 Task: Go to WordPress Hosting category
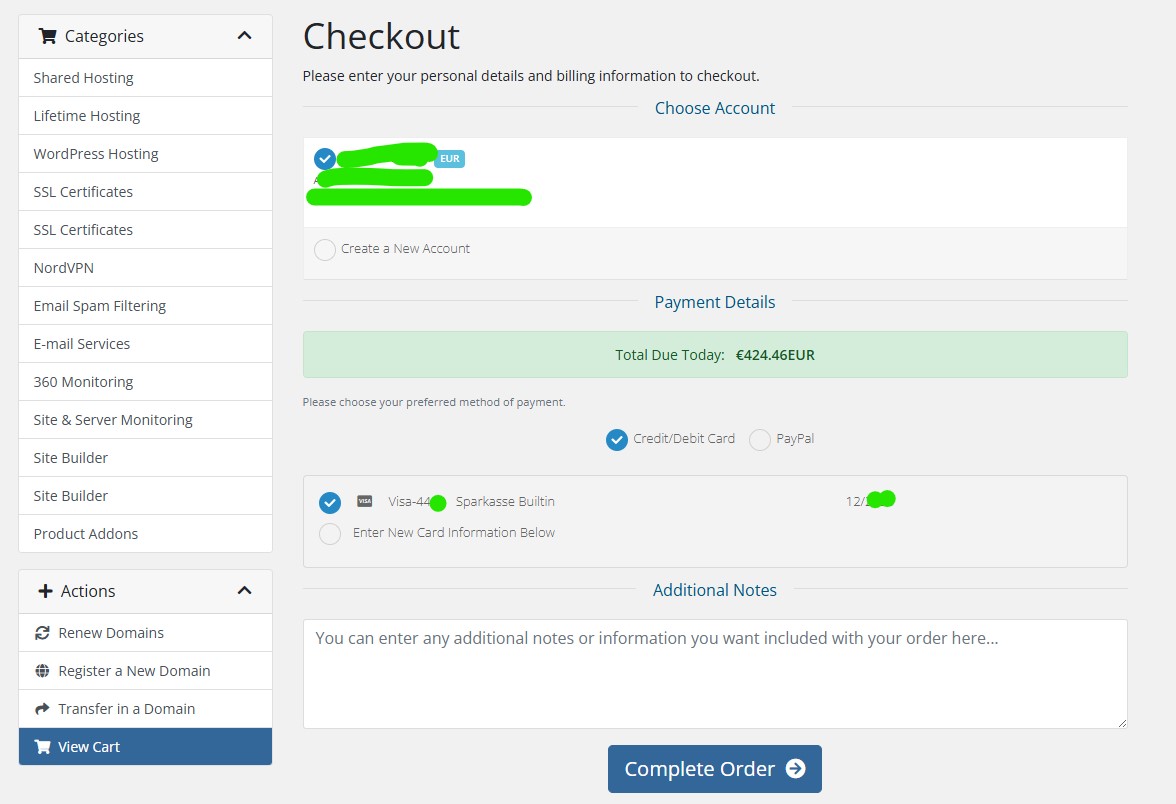pyautogui.click(x=96, y=154)
